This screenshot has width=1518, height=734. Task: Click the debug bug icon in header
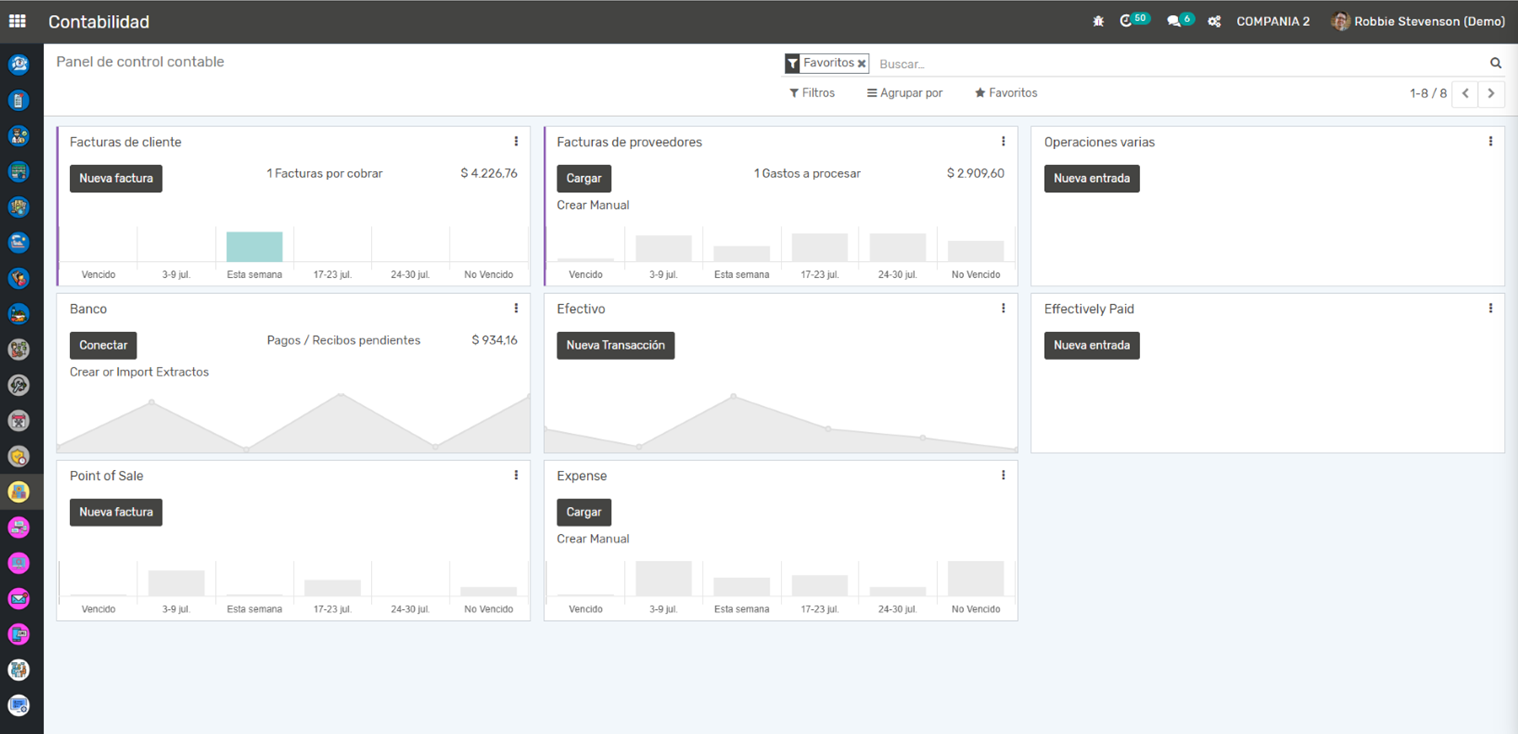coord(1098,21)
